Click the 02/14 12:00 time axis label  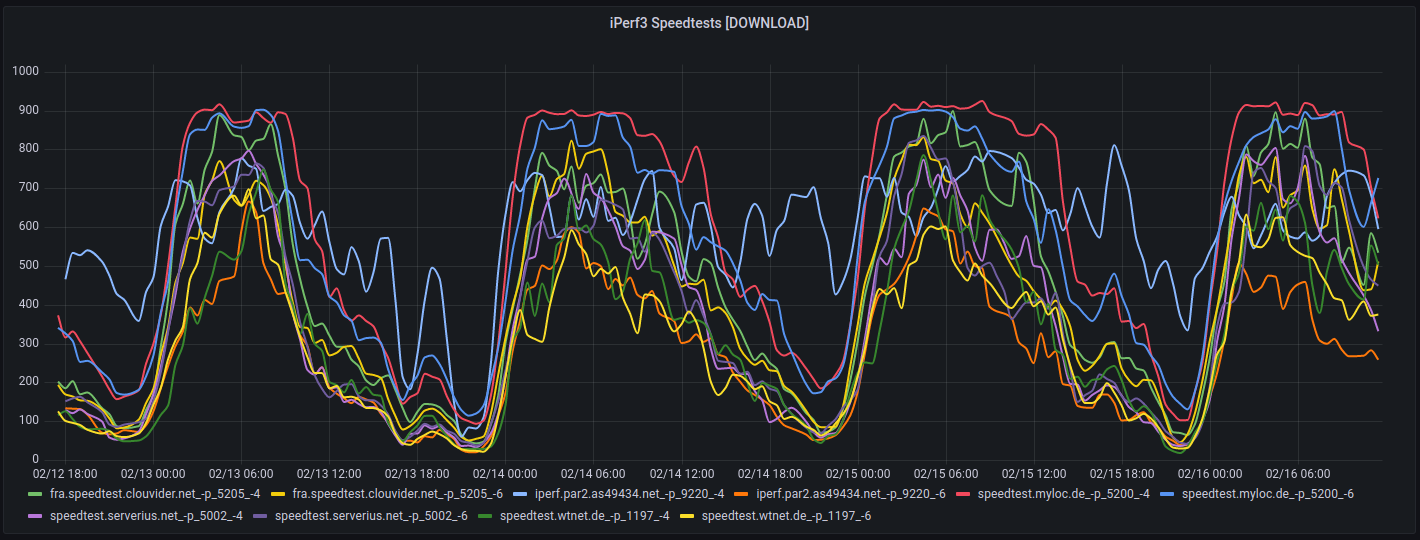[x=681, y=473]
